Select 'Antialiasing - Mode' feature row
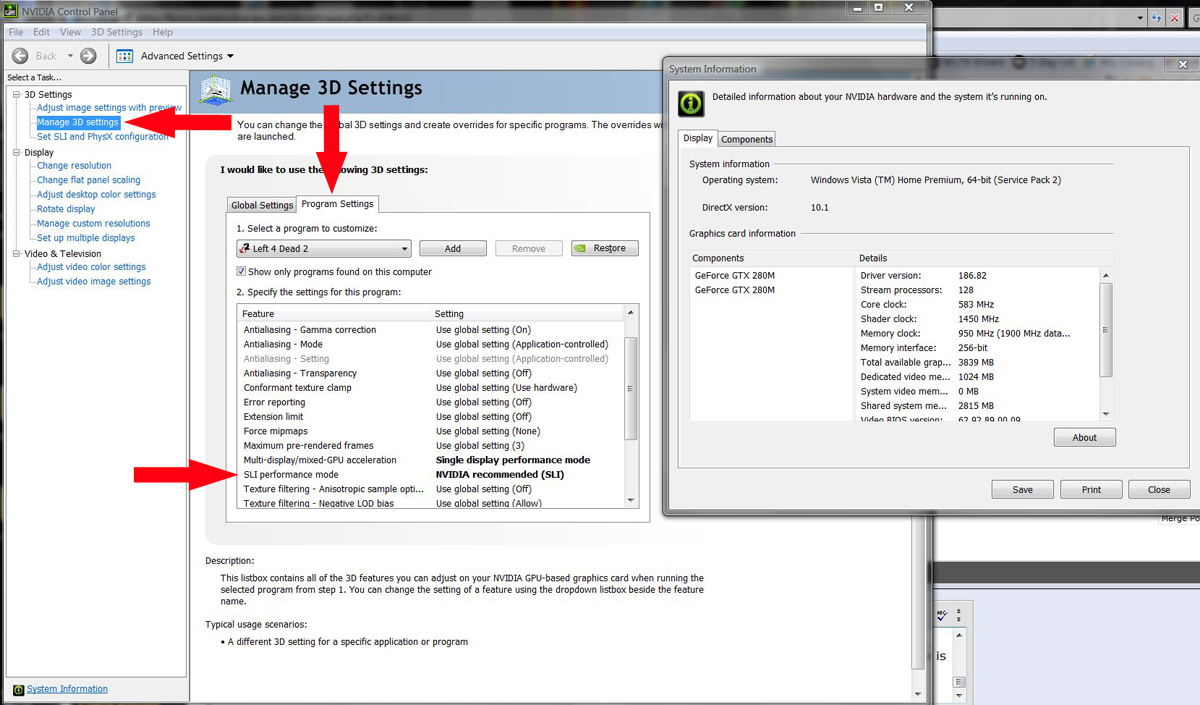The width and height of the screenshot is (1200, 705). tap(431, 344)
